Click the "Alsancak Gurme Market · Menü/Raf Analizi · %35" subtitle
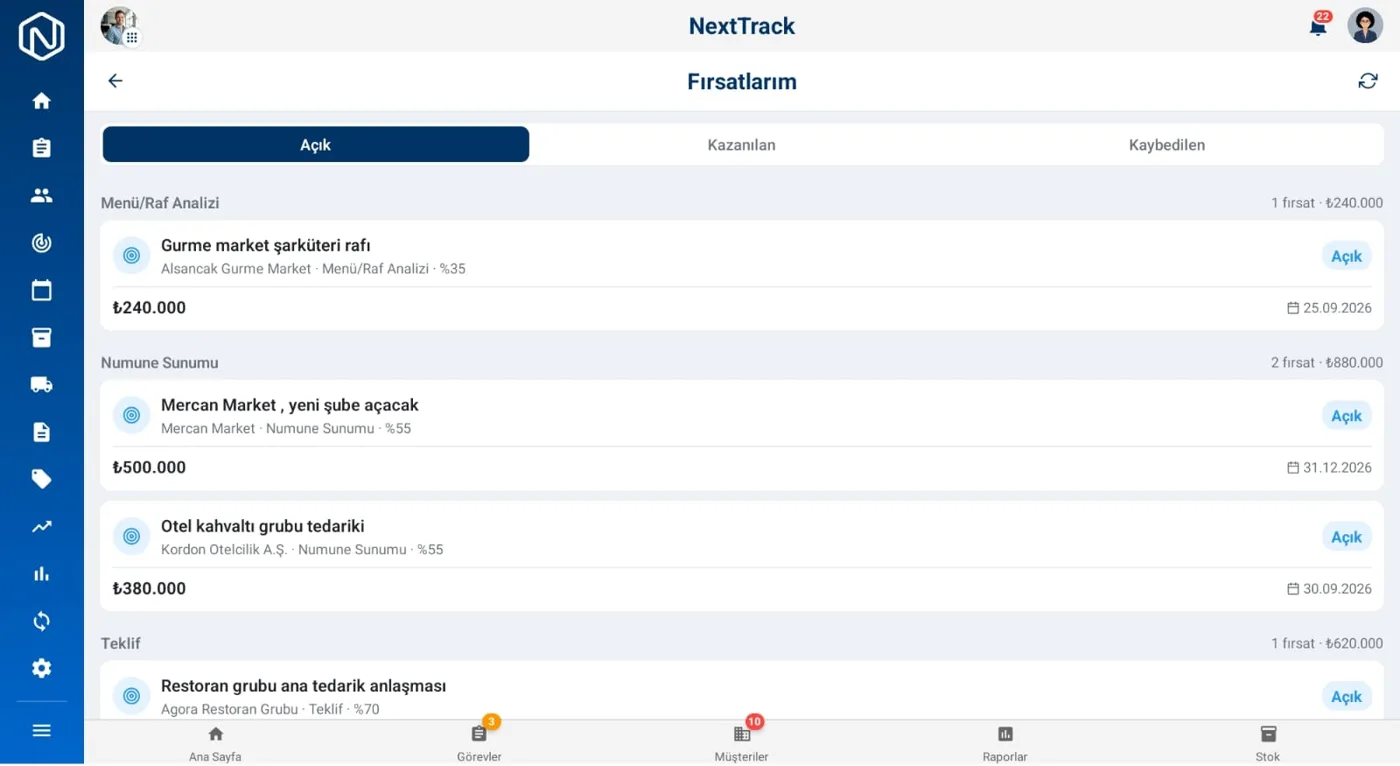 [x=313, y=269]
